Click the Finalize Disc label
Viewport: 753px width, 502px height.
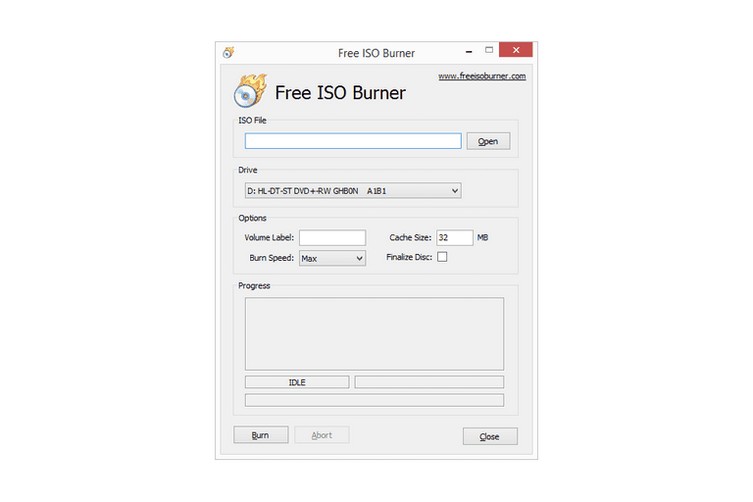pyautogui.click(x=409, y=257)
